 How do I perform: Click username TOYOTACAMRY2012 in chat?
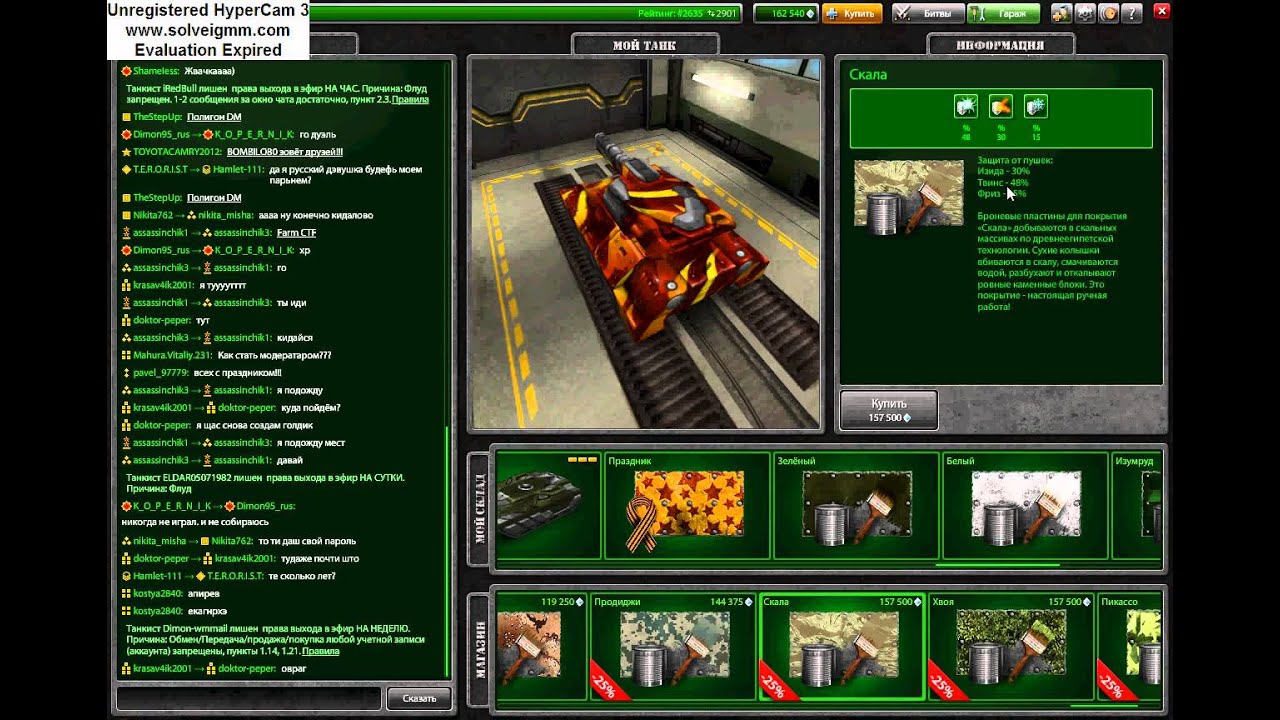pyautogui.click(x=177, y=152)
